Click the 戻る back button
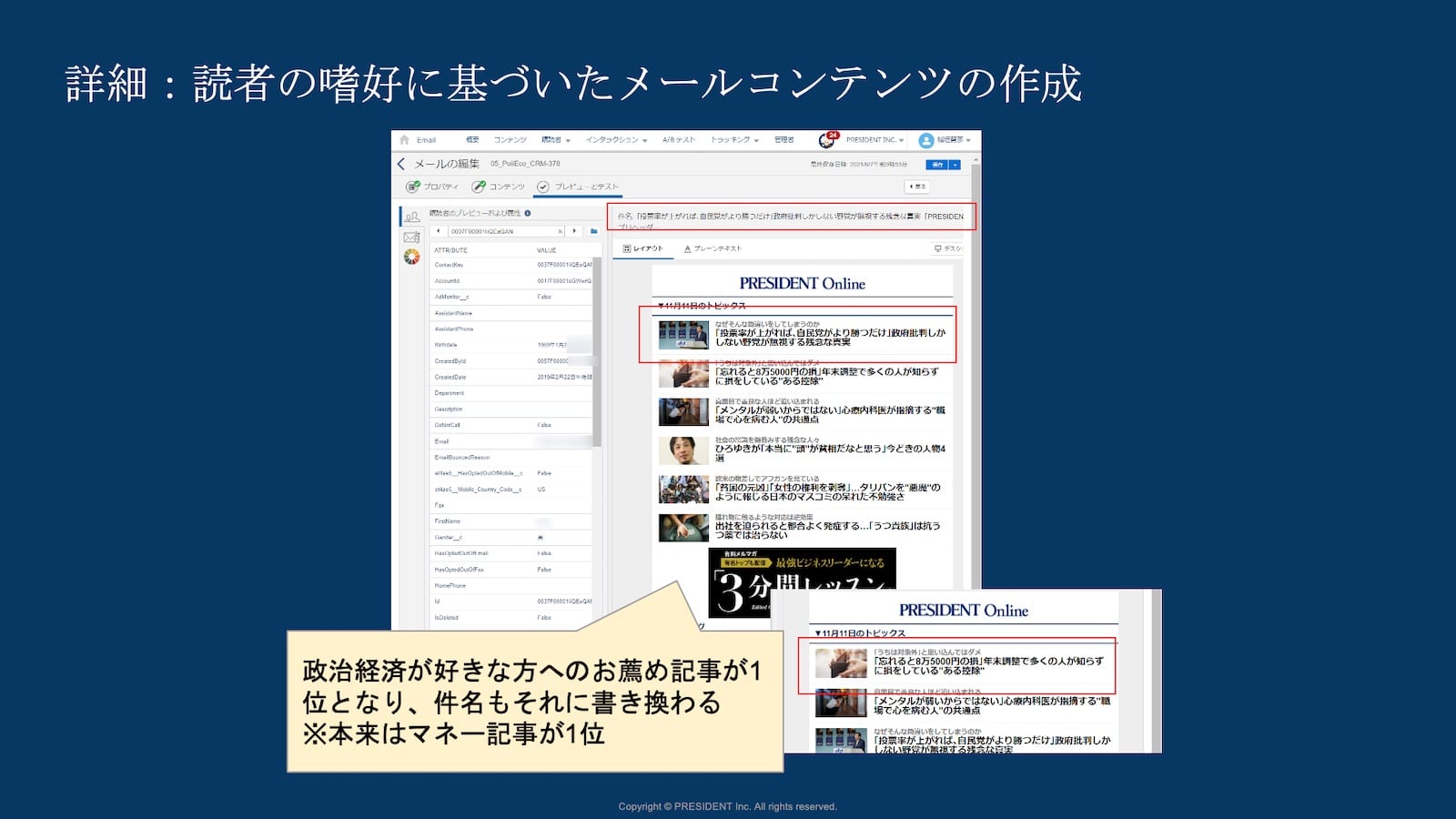Image resolution: width=1456 pixels, height=819 pixels. [916, 187]
